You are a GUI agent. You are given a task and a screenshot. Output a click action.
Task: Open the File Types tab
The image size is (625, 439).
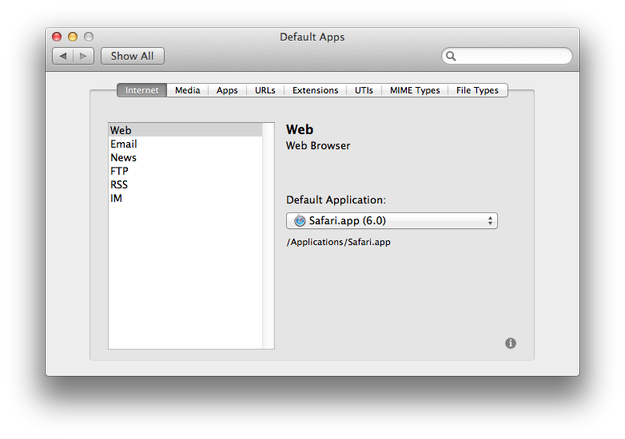(477, 90)
